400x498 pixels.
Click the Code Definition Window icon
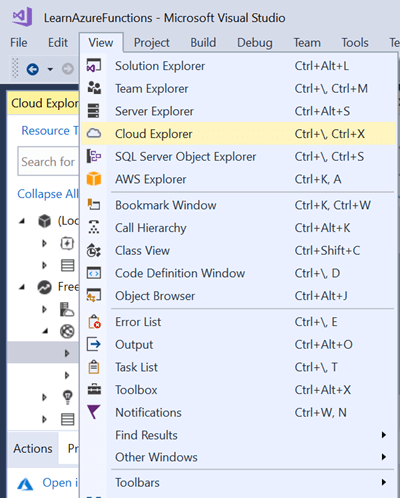point(94,273)
